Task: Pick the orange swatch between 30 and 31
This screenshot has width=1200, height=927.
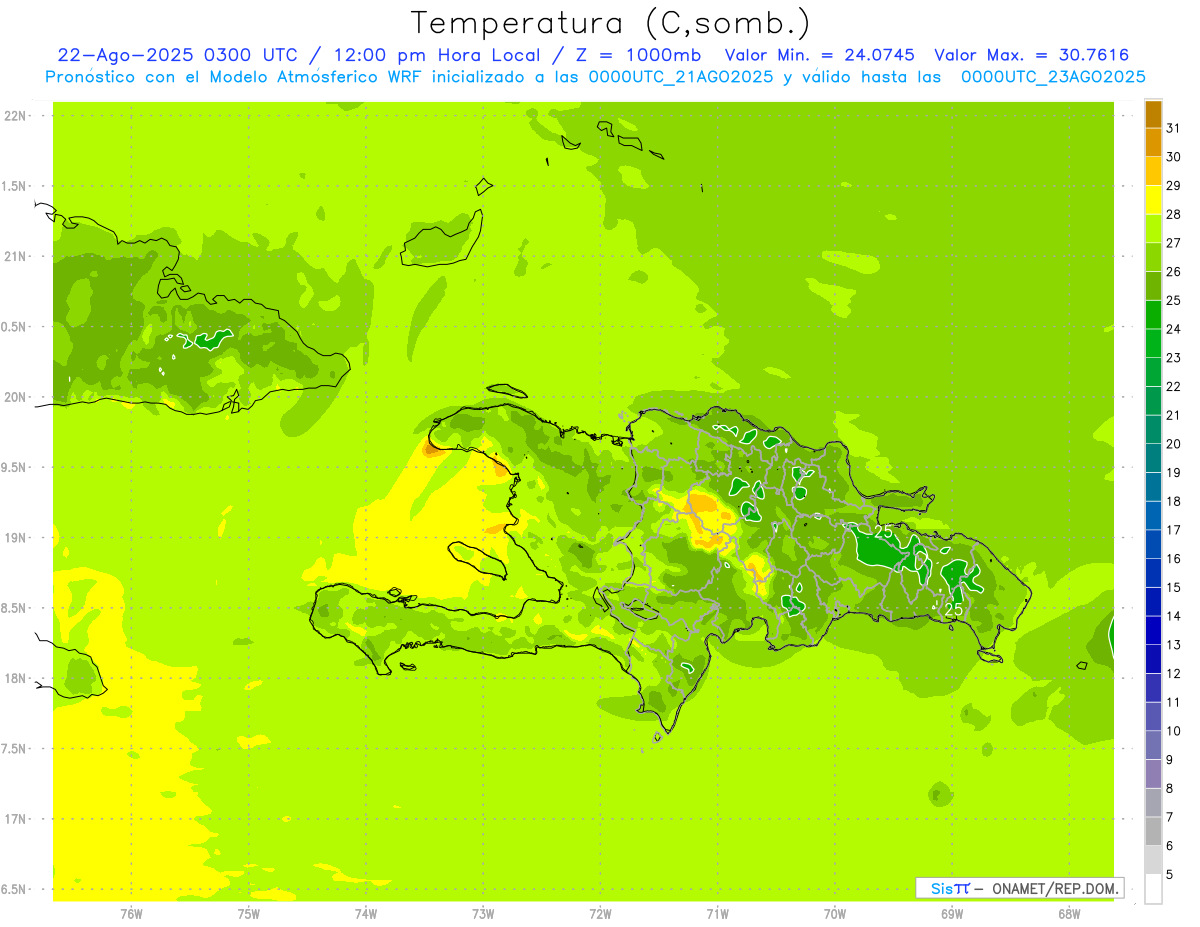Action: click(1153, 142)
